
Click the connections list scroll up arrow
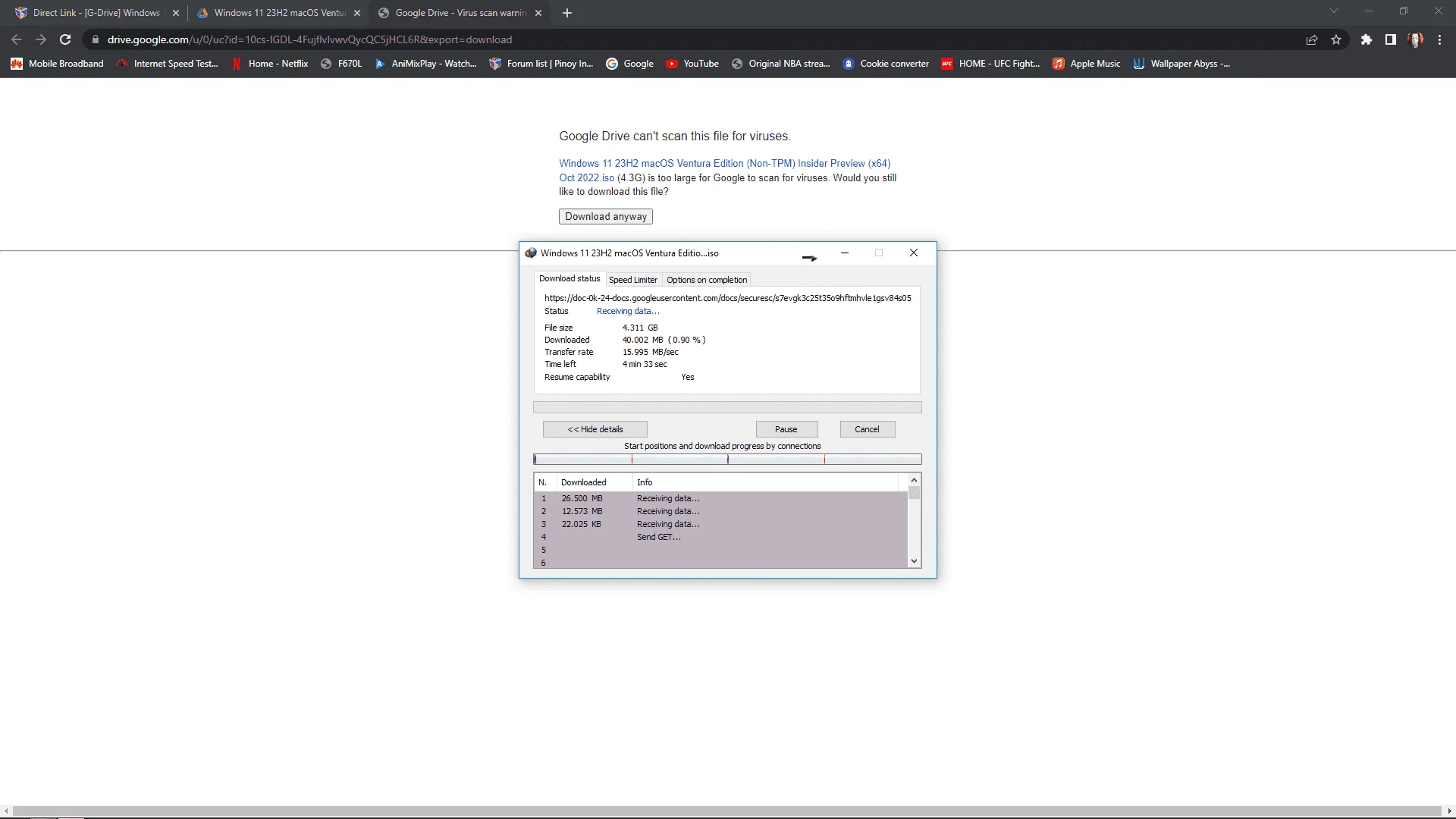click(x=915, y=480)
